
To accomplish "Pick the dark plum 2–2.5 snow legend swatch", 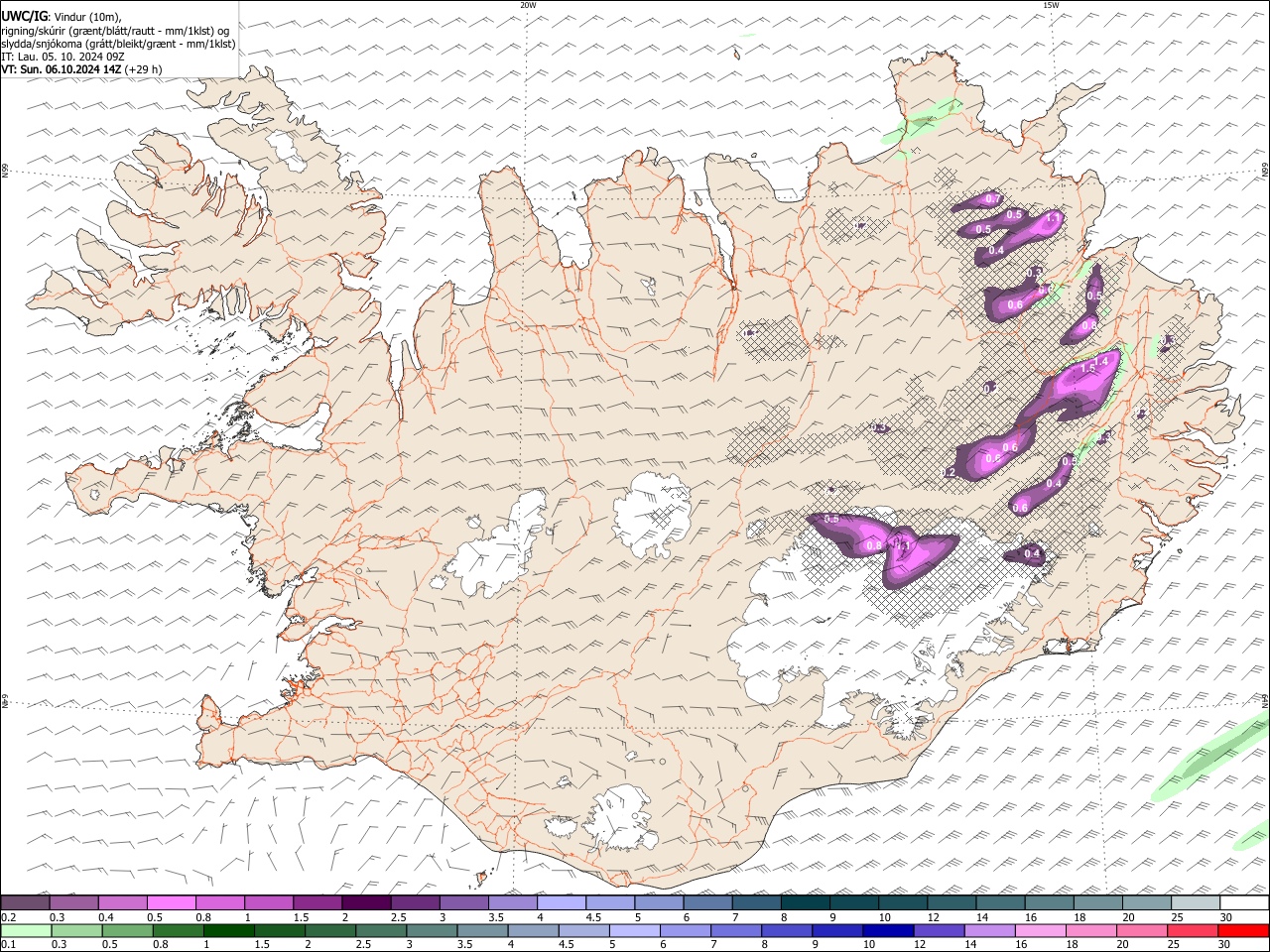I will click(x=366, y=902).
